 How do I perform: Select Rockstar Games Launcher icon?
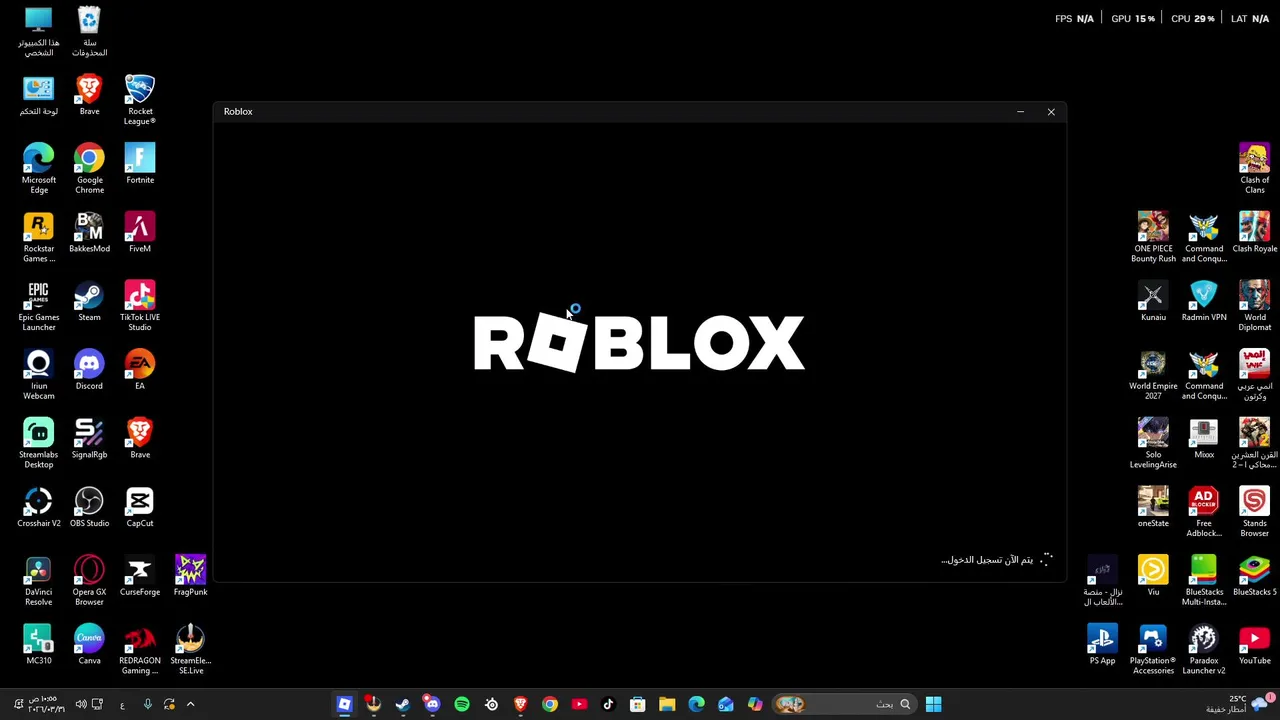[38, 237]
